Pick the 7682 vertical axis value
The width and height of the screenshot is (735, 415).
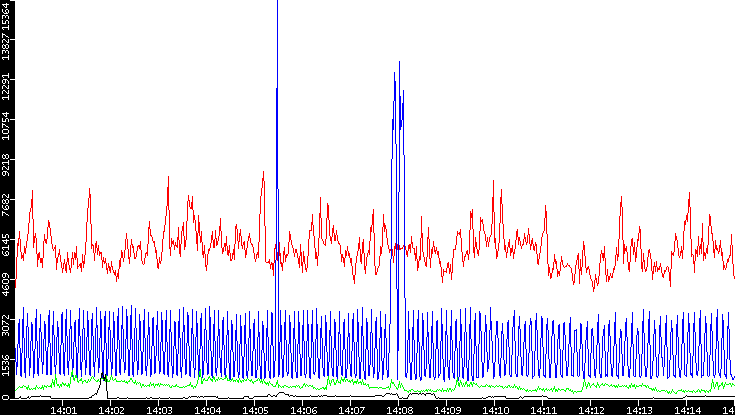tap(6, 204)
